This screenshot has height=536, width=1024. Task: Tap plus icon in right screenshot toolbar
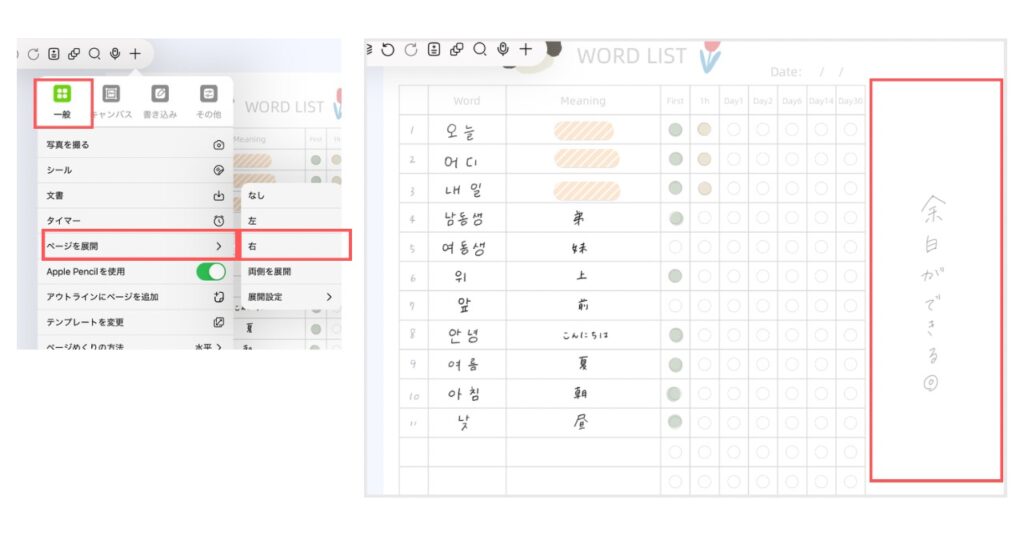click(526, 50)
